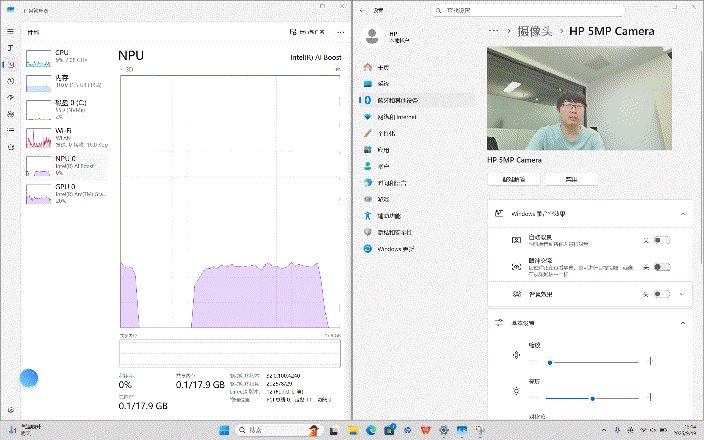This screenshot has width=704, height=440.
Task: Select Wi-Fi in performance list
Action: [x=66, y=137]
